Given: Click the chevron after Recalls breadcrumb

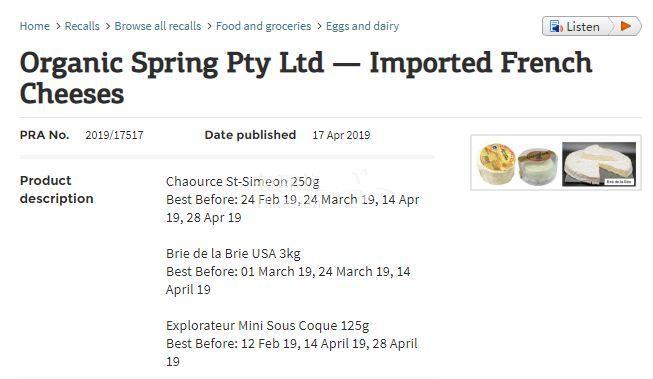Looking at the screenshot, I should click(107, 27).
